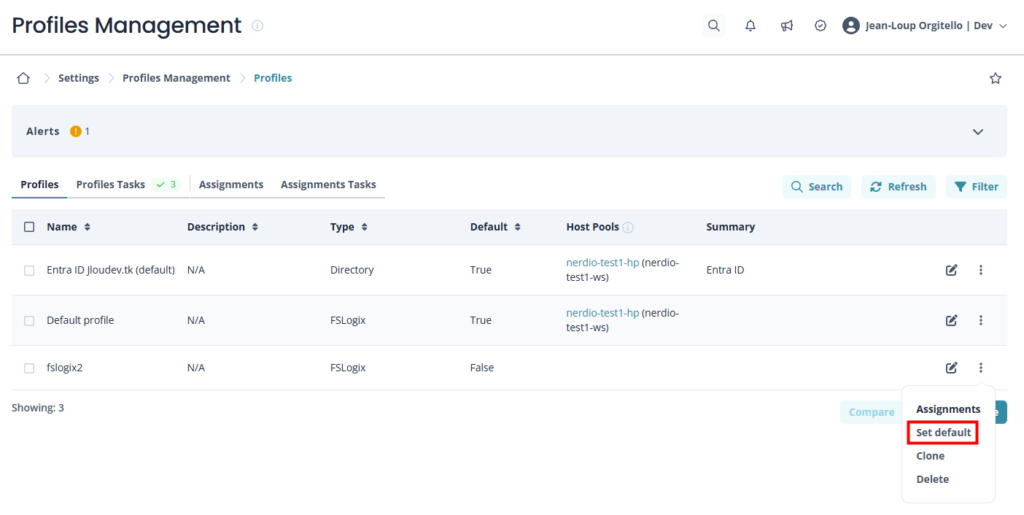The height and width of the screenshot is (515, 1024).
Task: Click the False default value for fslogix2
Action: click(482, 367)
